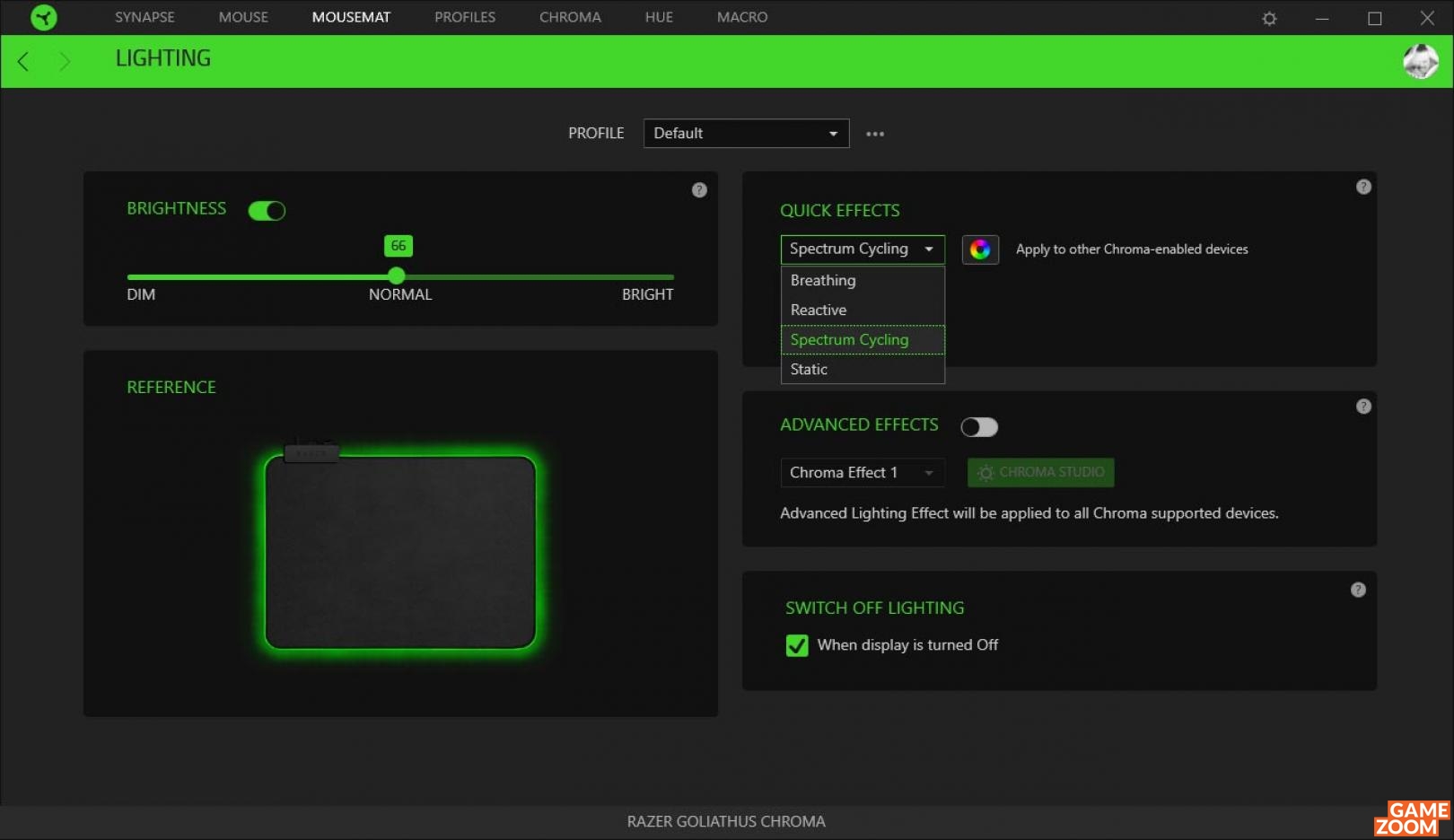Close the Razer Synapse window

(x=1427, y=18)
